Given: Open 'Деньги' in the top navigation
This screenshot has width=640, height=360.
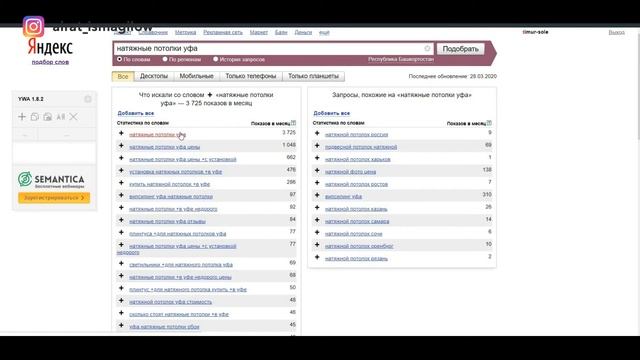Looking at the screenshot, I should 303,33.
